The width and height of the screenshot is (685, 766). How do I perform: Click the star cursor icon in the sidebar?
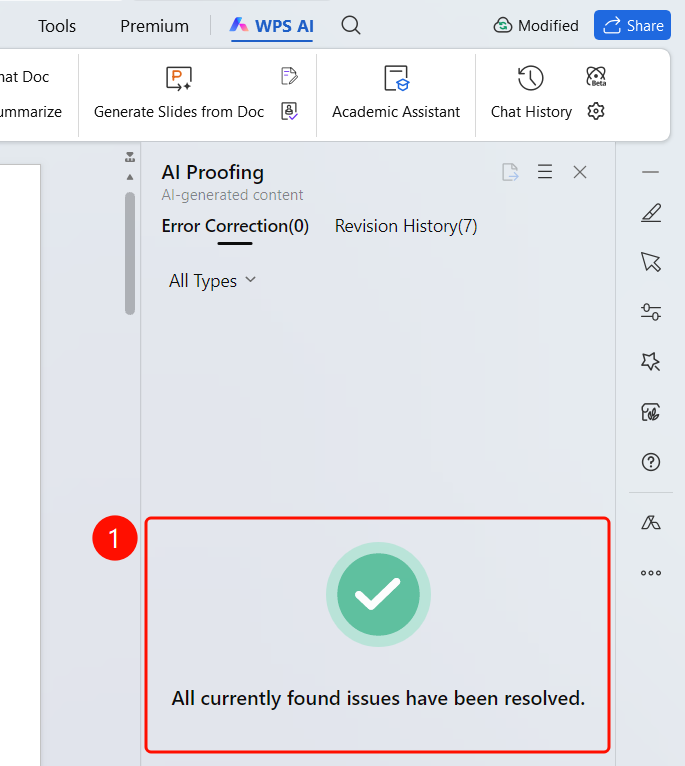(x=651, y=362)
